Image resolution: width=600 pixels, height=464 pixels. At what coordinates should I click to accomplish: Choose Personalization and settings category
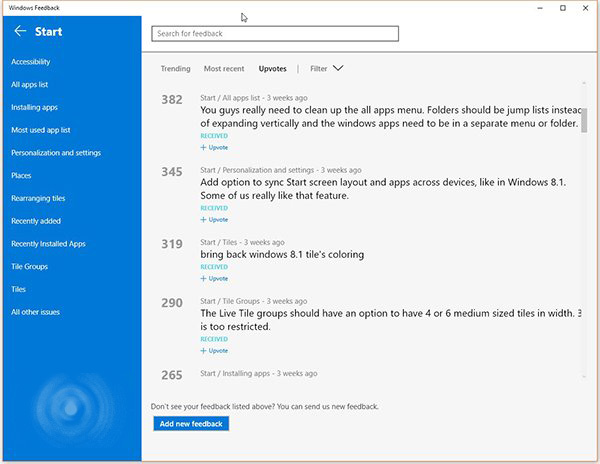[56, 153]
